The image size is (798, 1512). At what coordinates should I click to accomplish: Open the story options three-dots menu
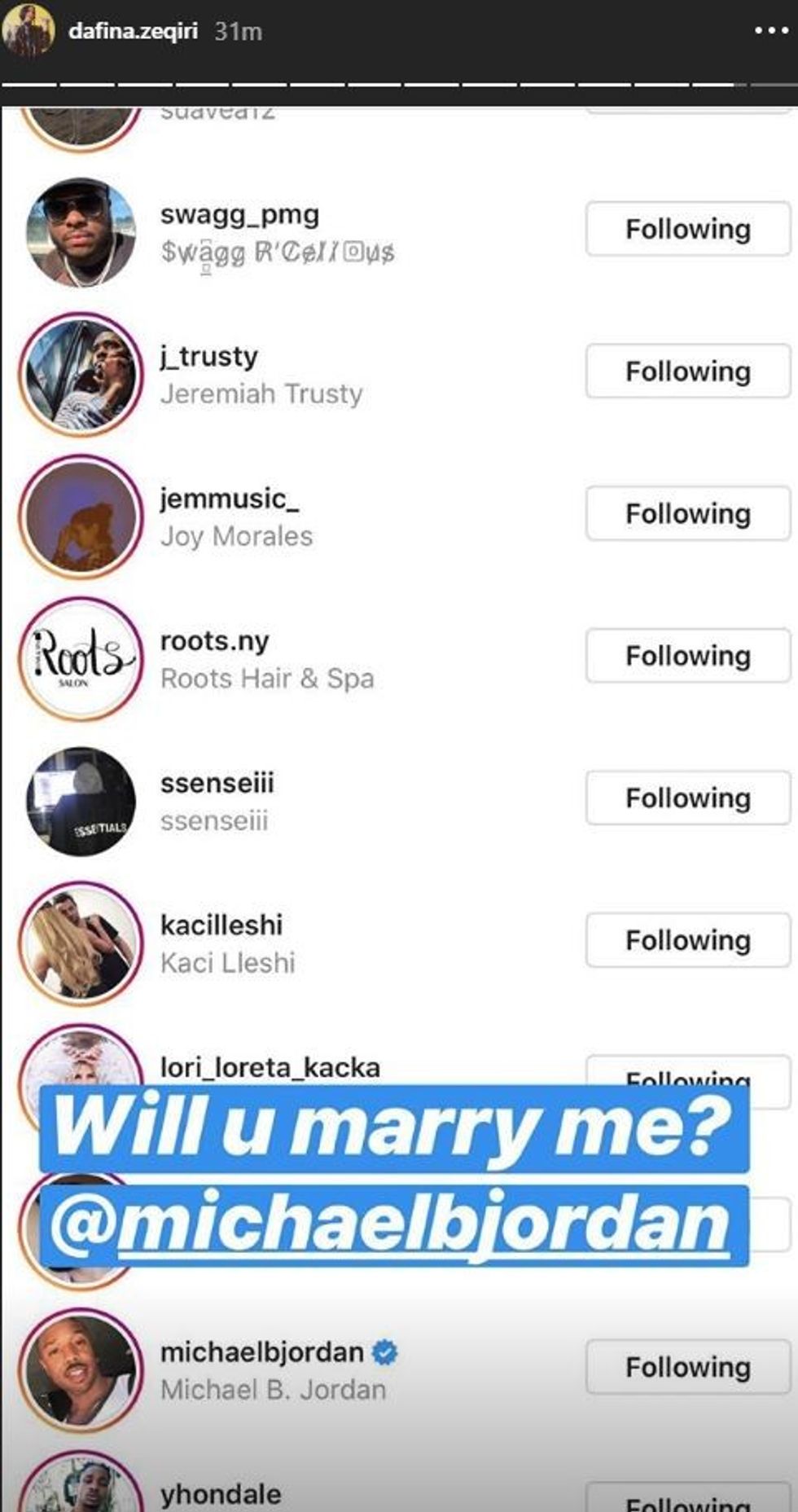coord(770,31)
